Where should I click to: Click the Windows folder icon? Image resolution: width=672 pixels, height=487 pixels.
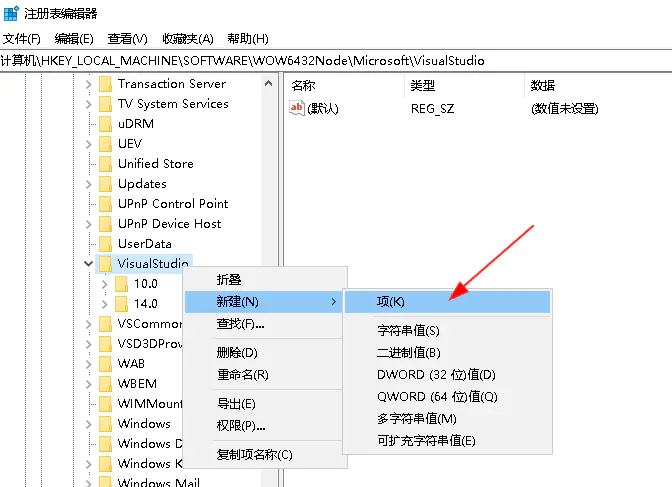(x=105, y=424)
